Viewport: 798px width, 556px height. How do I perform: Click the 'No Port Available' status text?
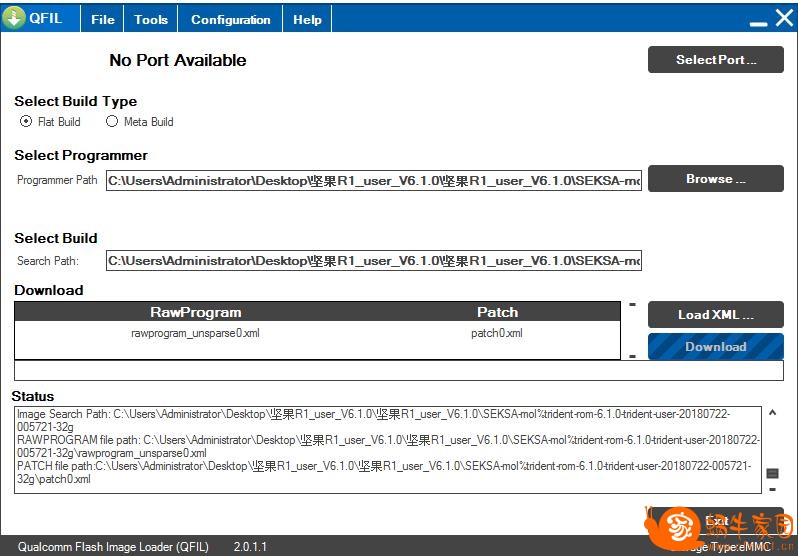(178, 60)
